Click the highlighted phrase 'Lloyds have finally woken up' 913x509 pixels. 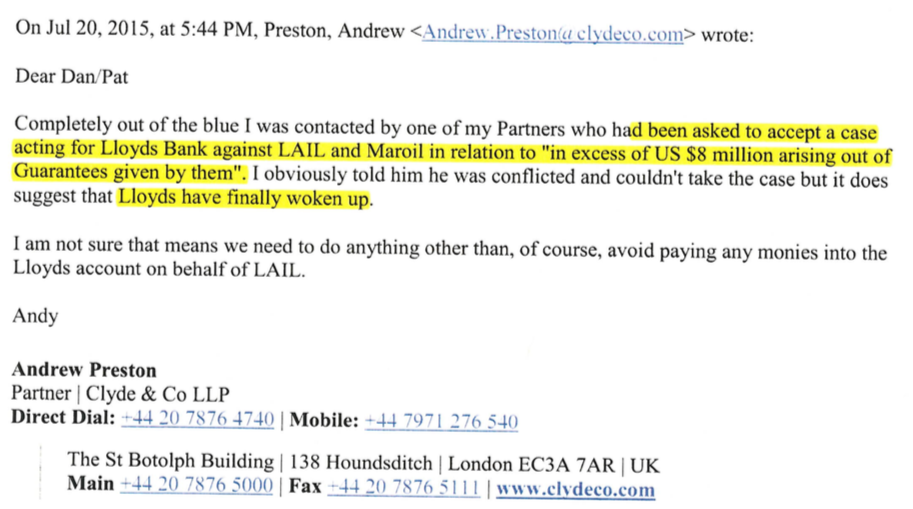coord(243,198)
